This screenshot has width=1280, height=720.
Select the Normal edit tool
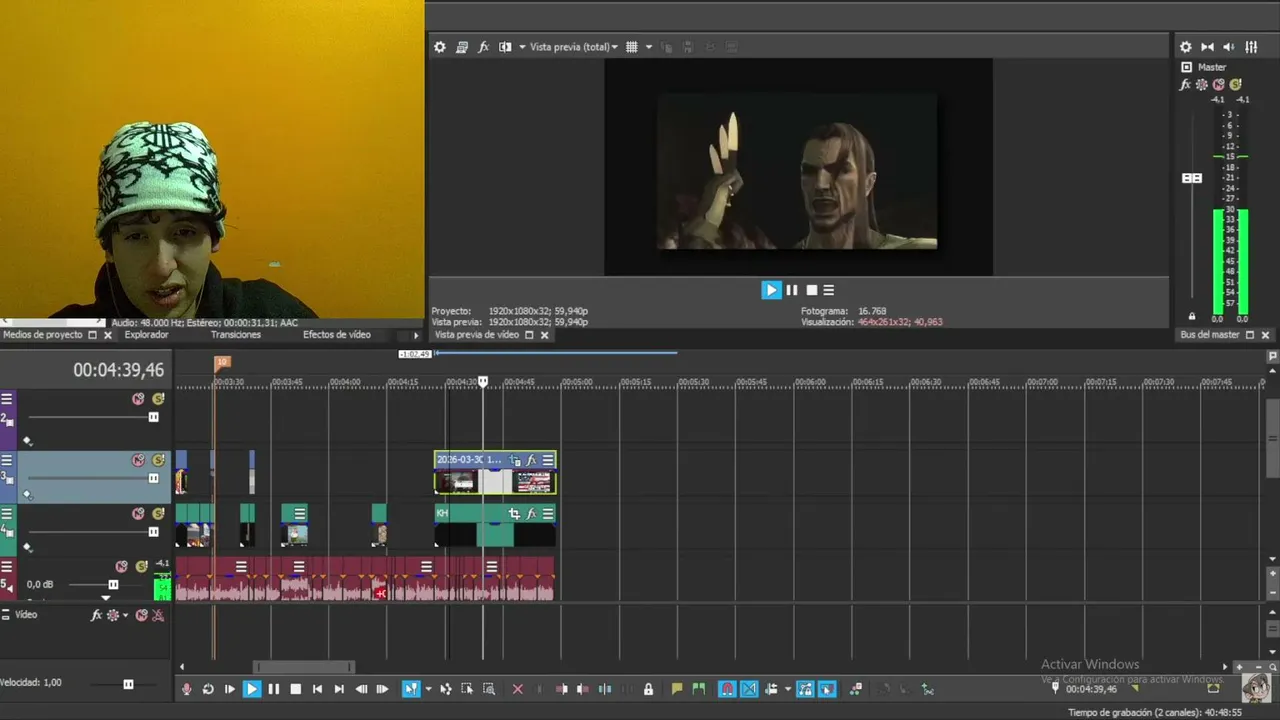(411, 689)
